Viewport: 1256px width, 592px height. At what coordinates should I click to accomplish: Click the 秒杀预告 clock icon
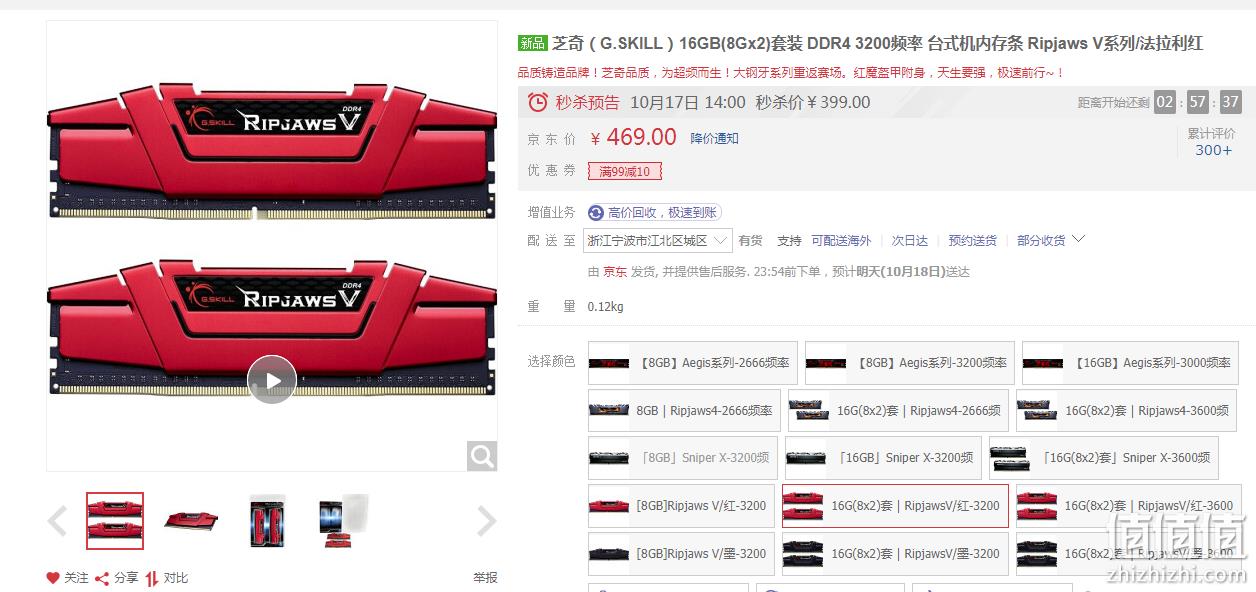point(538,102)
